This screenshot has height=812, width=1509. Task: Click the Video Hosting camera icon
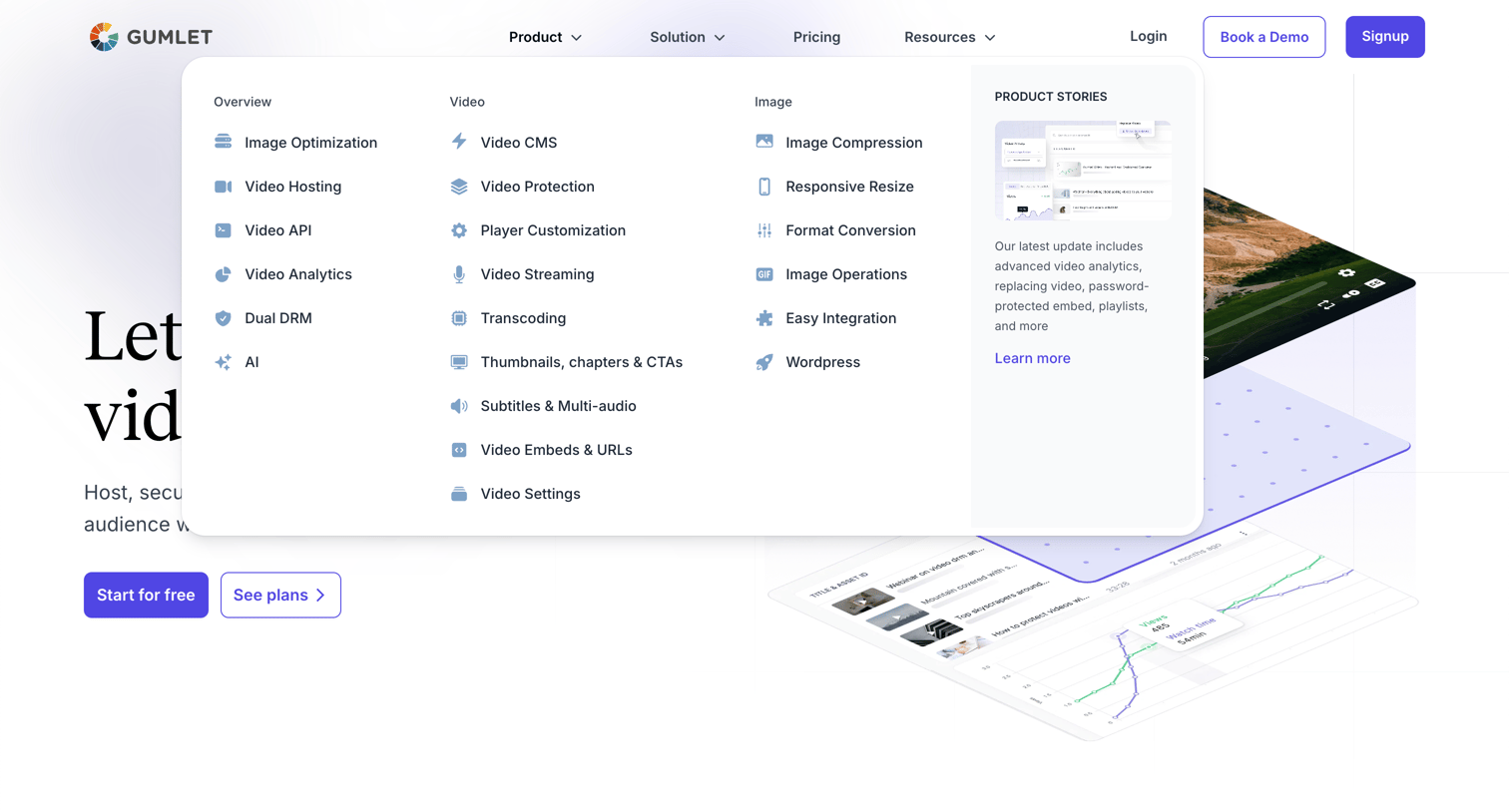point(223,187)
